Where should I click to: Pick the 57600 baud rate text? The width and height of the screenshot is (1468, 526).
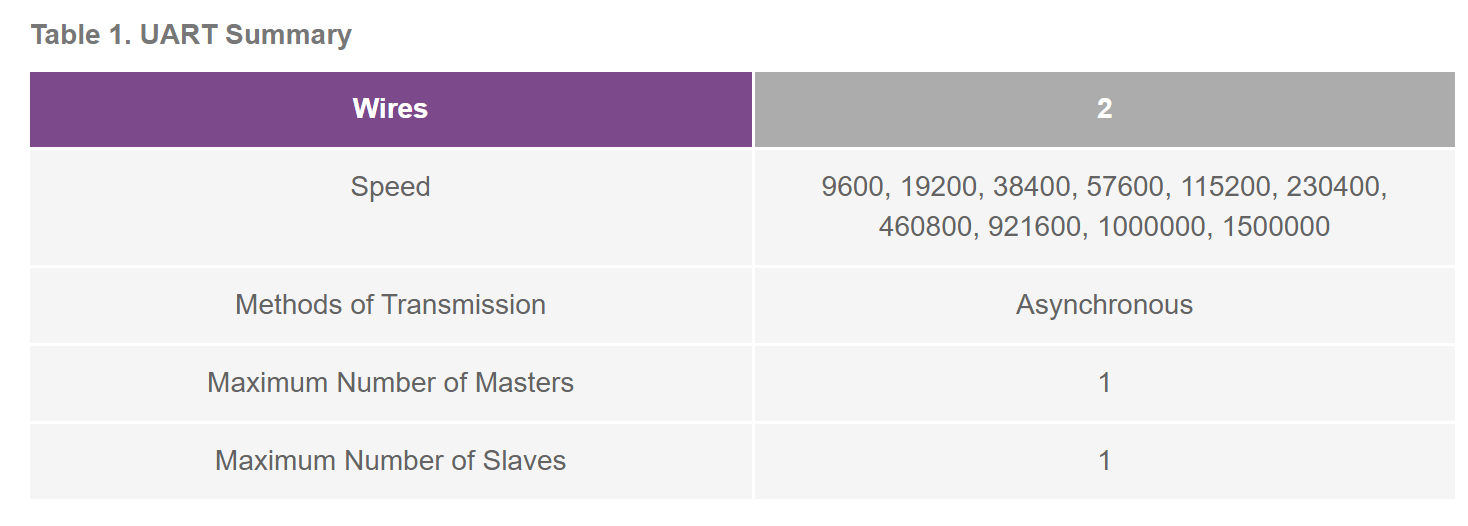pyautogui.click(x=1124, y=187)
